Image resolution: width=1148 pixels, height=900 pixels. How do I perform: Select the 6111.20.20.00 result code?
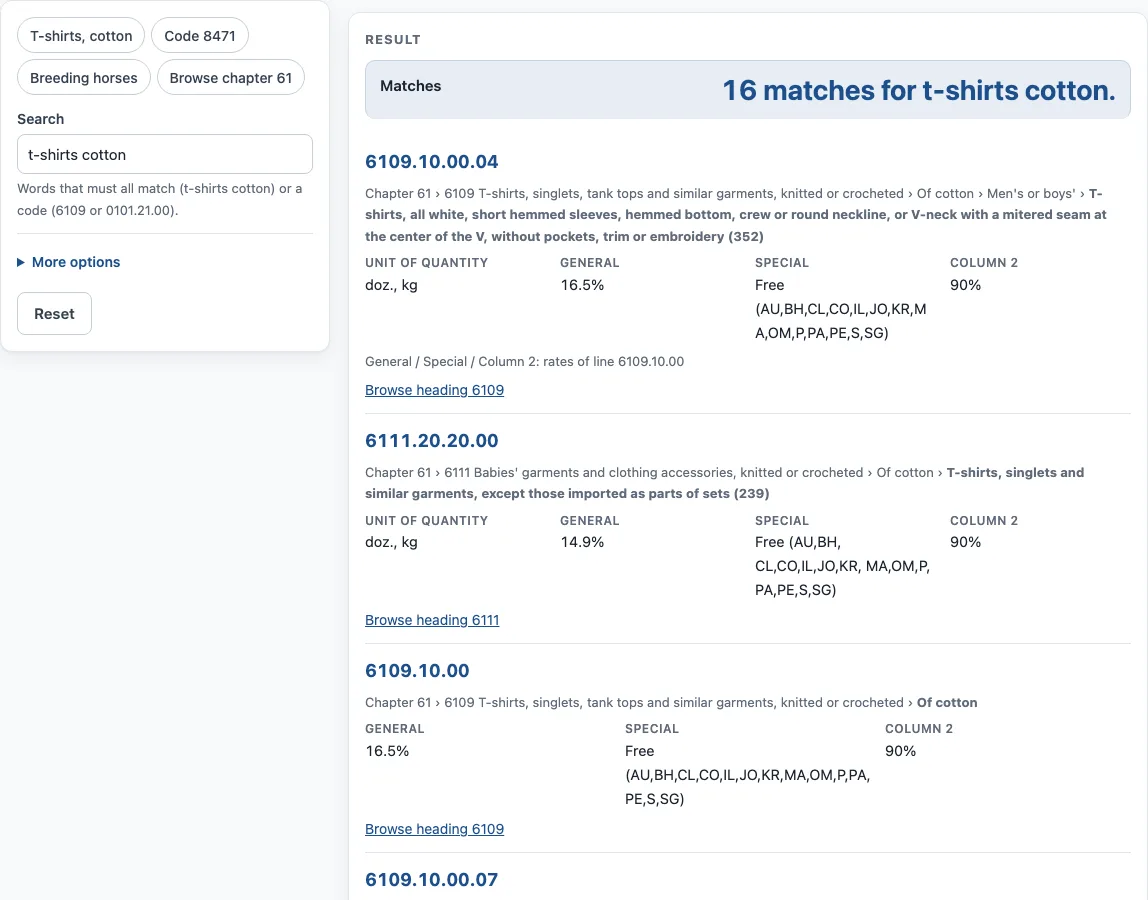pyautogui.click(x=431, y=440)
